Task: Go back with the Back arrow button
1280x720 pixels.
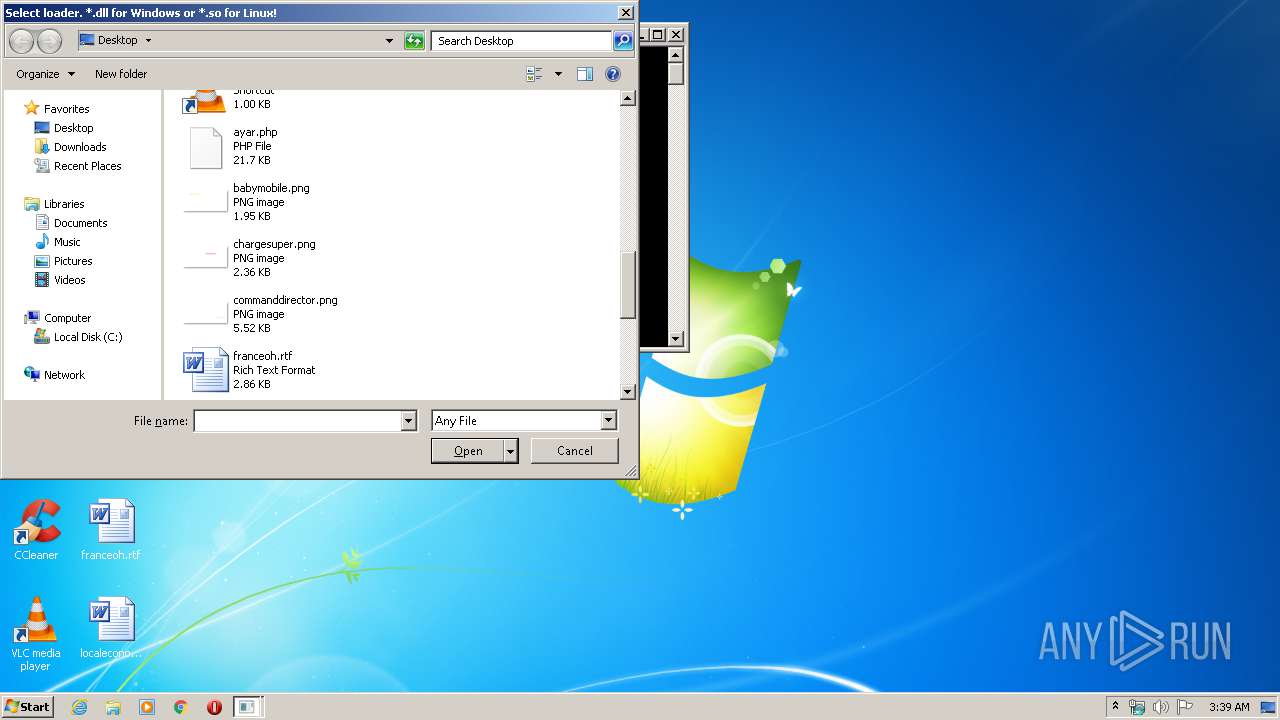Action: pos(21,41)
